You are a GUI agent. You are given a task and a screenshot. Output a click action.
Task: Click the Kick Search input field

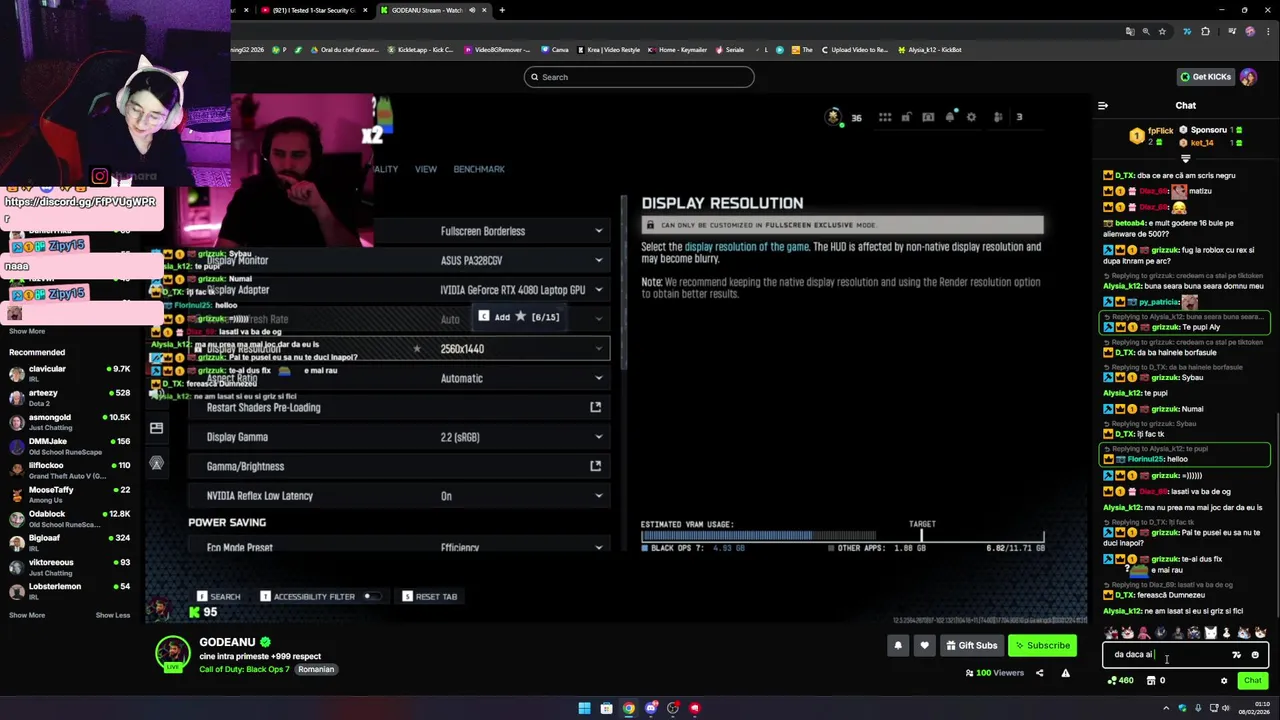[639, 77]
